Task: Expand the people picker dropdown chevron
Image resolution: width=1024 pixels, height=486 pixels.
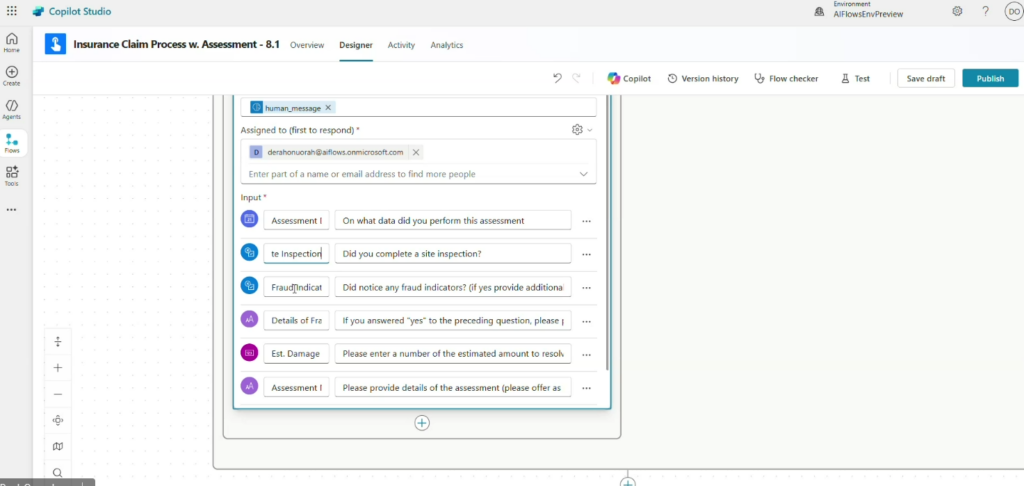Action: [x=584, y=174]
